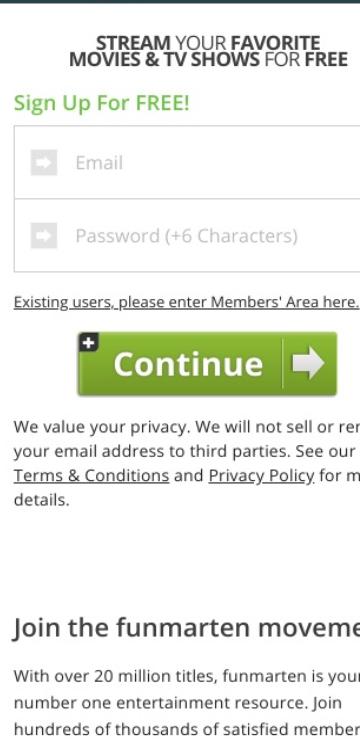Open the existing users Members' Area link
The height and width of the screenshot is (740, 360).
(x=187, y=302)
